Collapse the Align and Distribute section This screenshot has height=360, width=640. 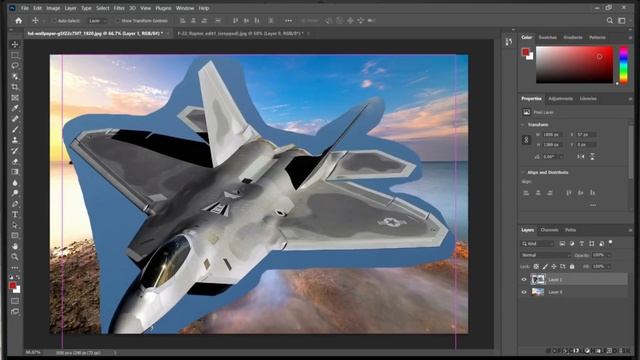523,172
